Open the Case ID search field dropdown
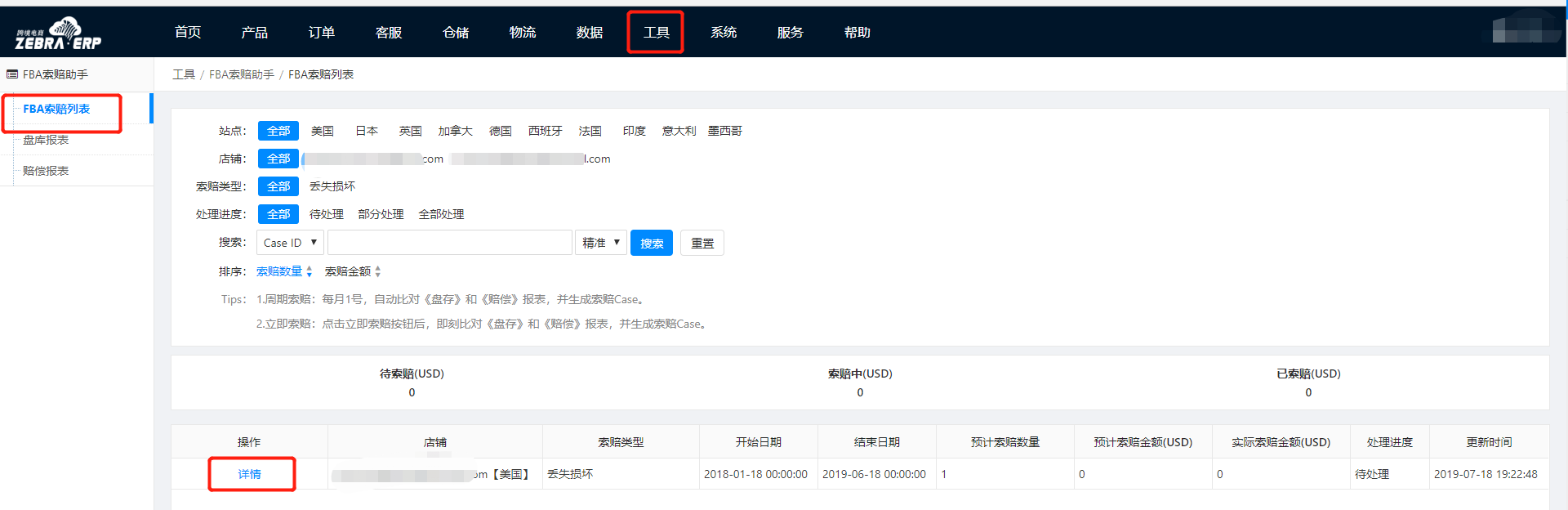Image resolution: width=1568 pixels, height=510 pixels. click(290, 243)
